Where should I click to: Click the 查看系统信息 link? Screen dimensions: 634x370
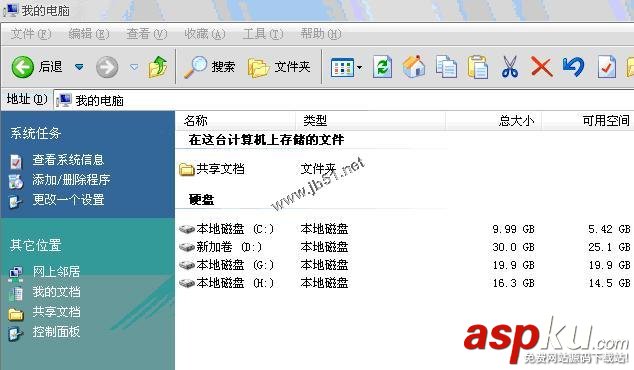tap(68, 160)
